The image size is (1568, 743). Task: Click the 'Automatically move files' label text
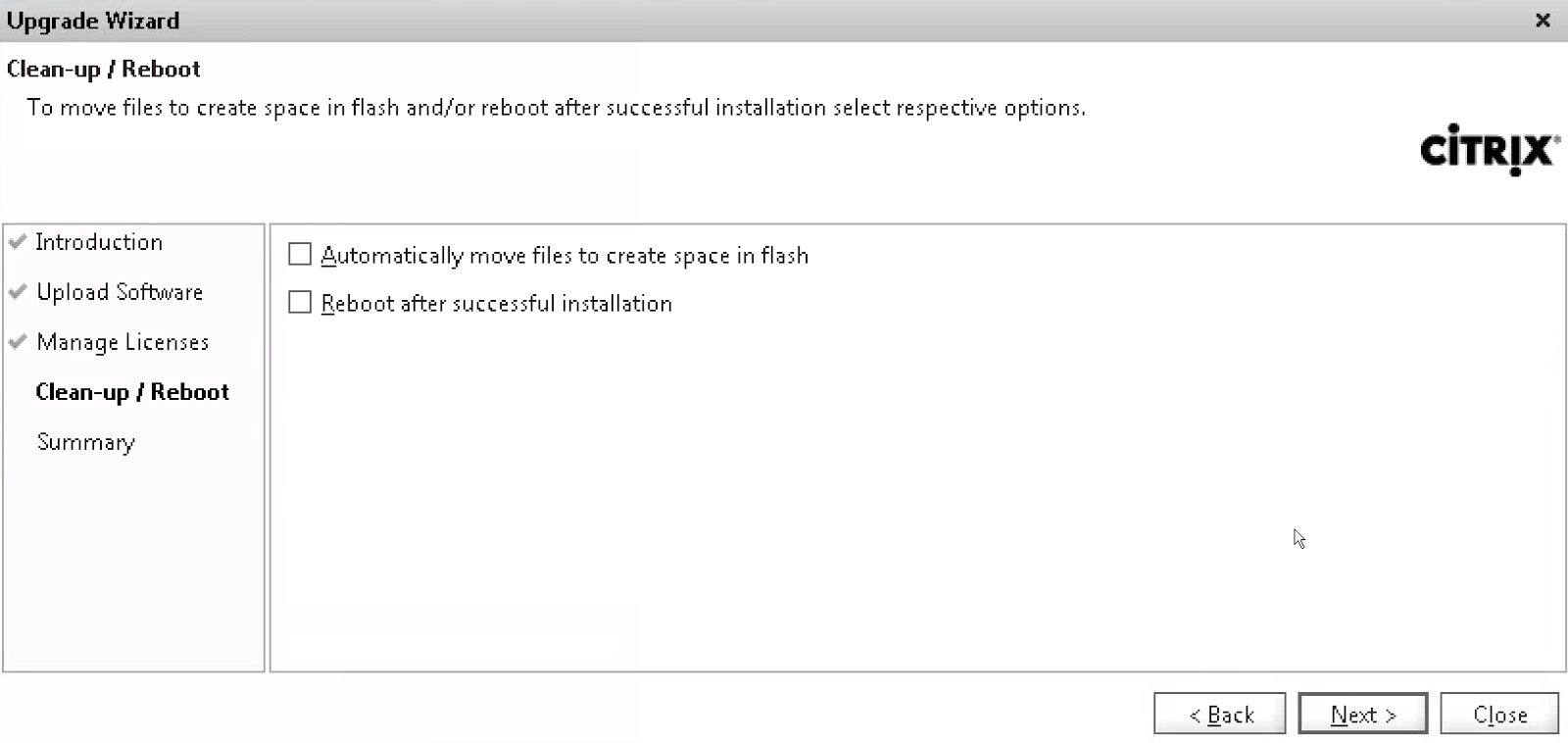click(564, 256)
